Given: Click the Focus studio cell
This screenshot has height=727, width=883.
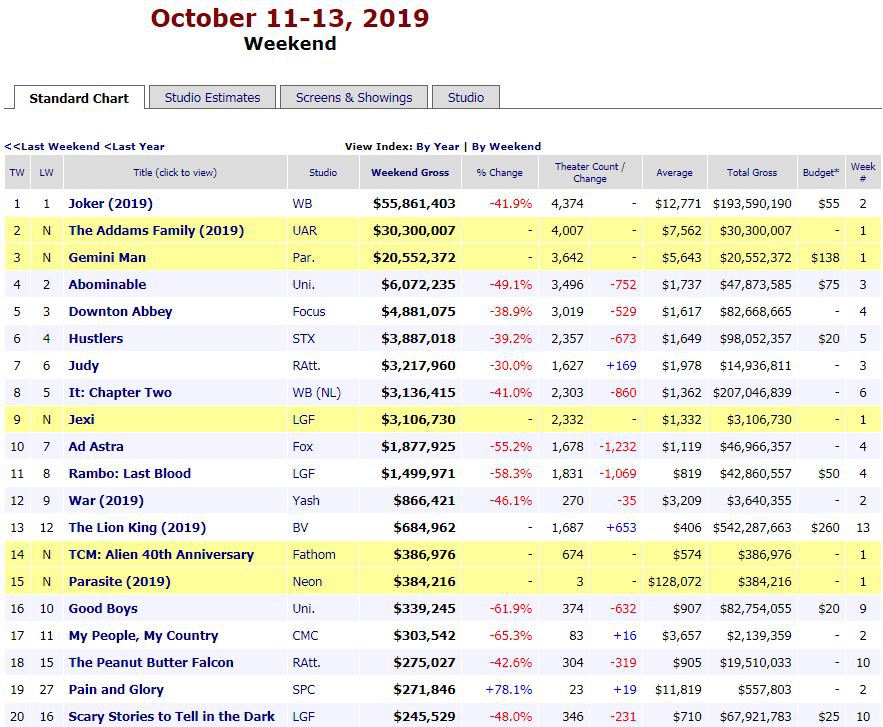Looking at the screenshot, I should [309, 311].
